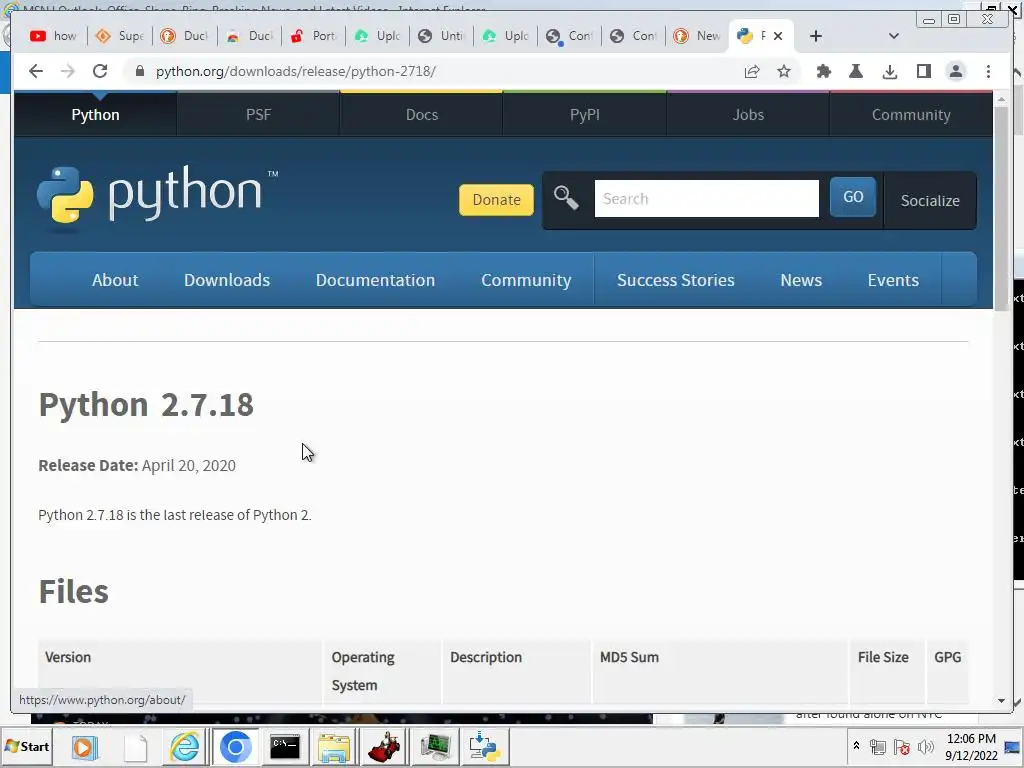Switch to the 'New' tab
This screenshot has height=768, width=1024.
click(697, 36)
